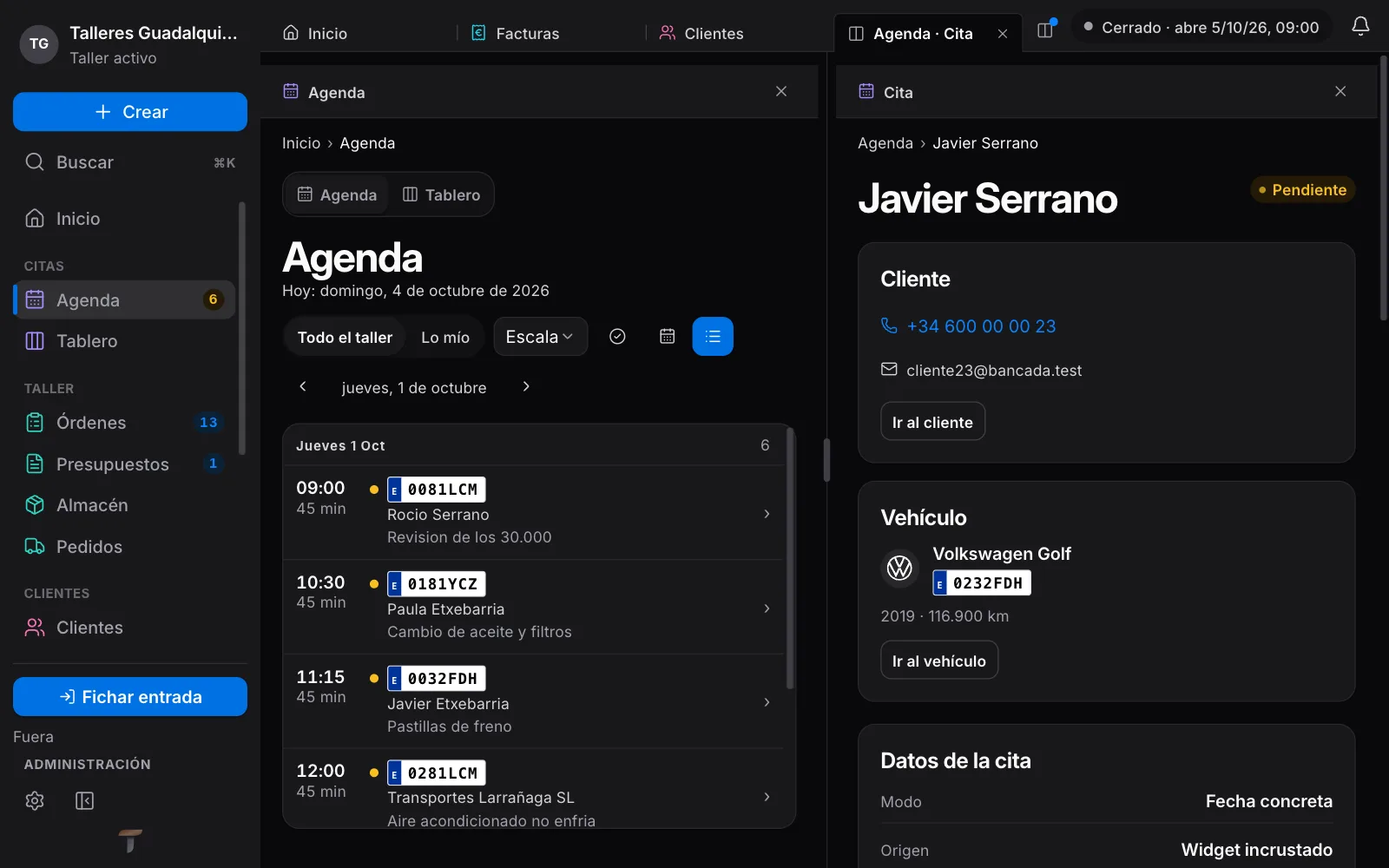This screenshot has height=868, width=1389.
Task: Open Tablero in the sidebar
Action: [123, 341]
